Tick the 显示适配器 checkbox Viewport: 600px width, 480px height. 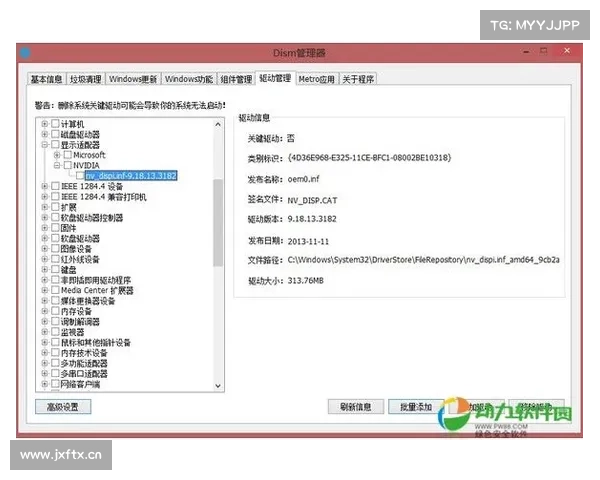(x=55, y=144)
